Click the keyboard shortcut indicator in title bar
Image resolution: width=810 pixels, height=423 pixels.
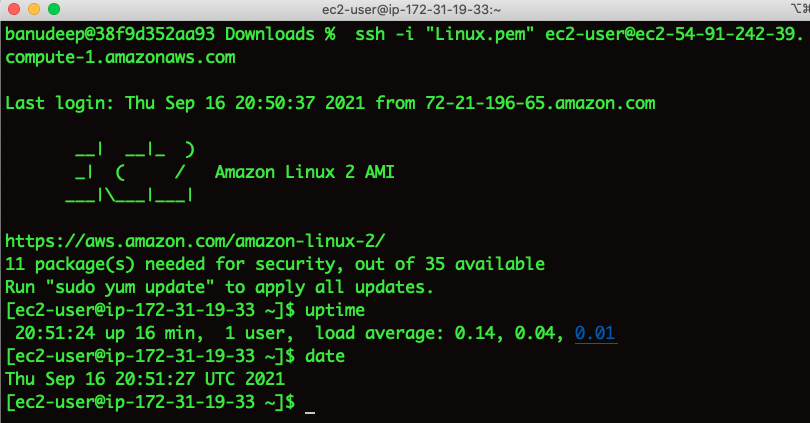800,8
